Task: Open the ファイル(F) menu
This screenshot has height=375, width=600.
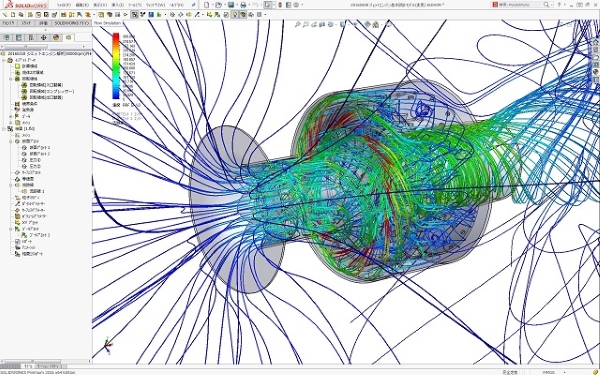Action: (x=64, y=5)
